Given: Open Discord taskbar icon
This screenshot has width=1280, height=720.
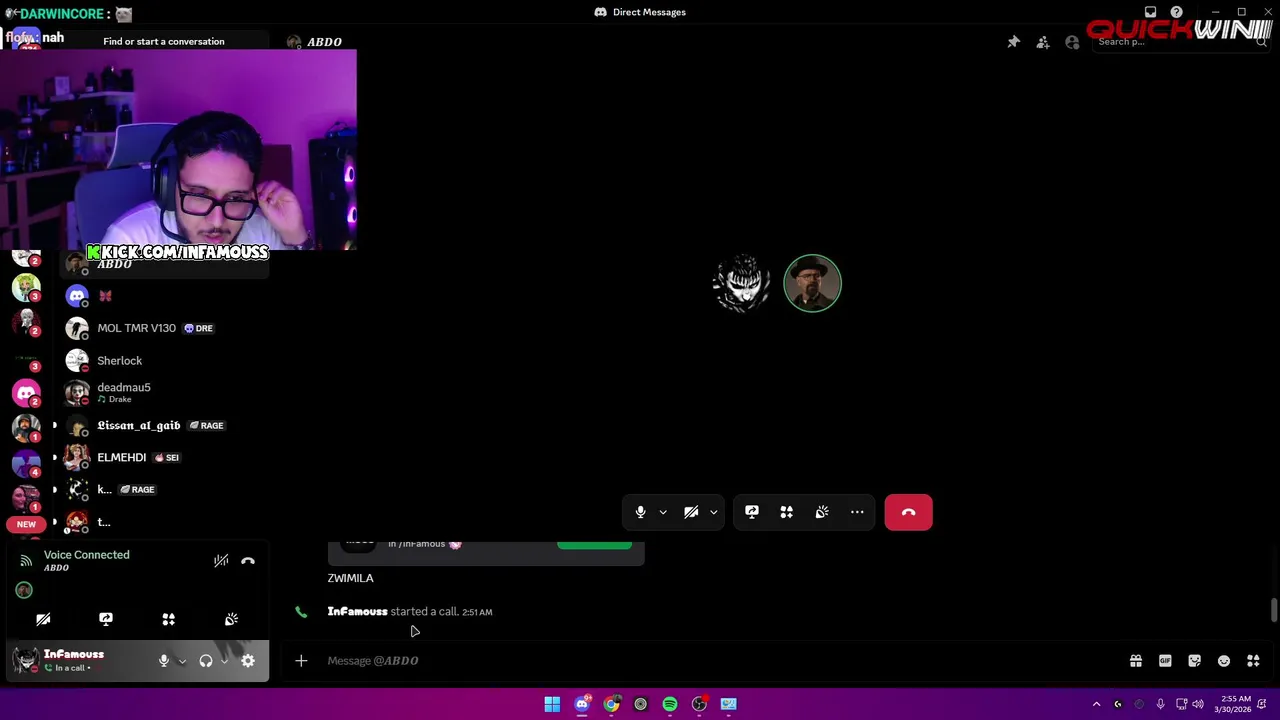Looking at the screenshot, I should 582,704.
